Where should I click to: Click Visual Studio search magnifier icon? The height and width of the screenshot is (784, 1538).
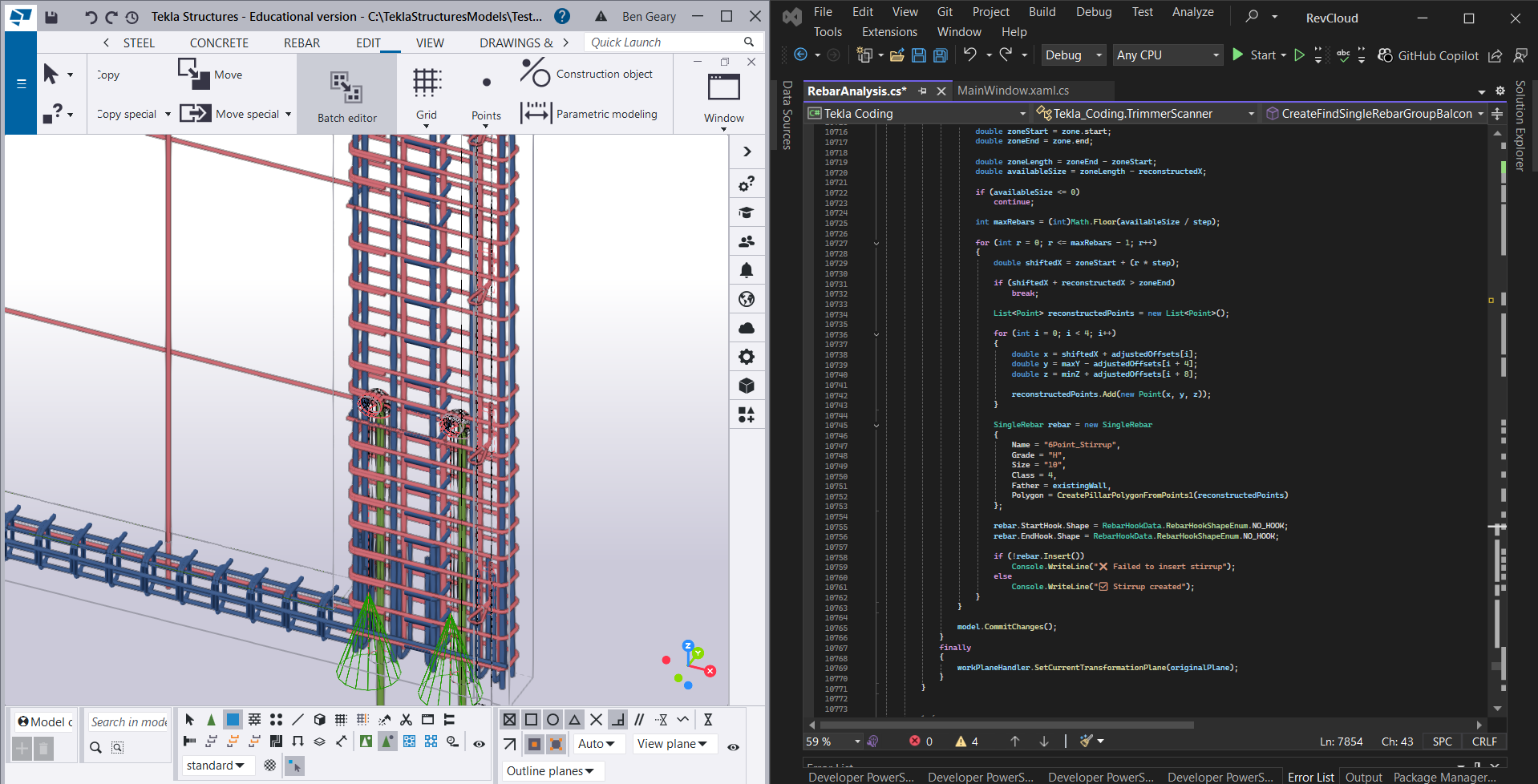click(1252, 16)
